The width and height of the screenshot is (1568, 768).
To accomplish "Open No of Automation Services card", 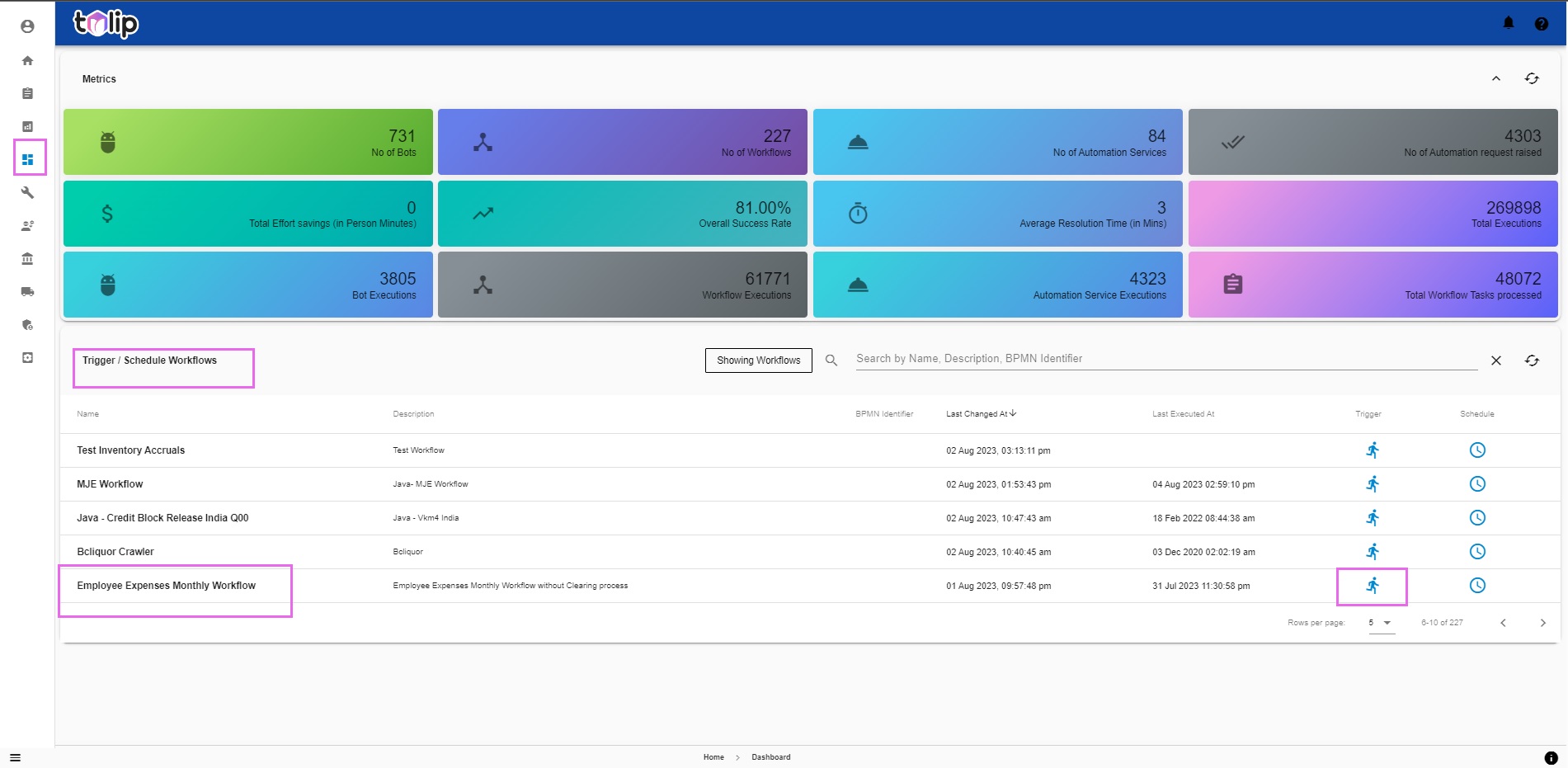I will point(998,142).
